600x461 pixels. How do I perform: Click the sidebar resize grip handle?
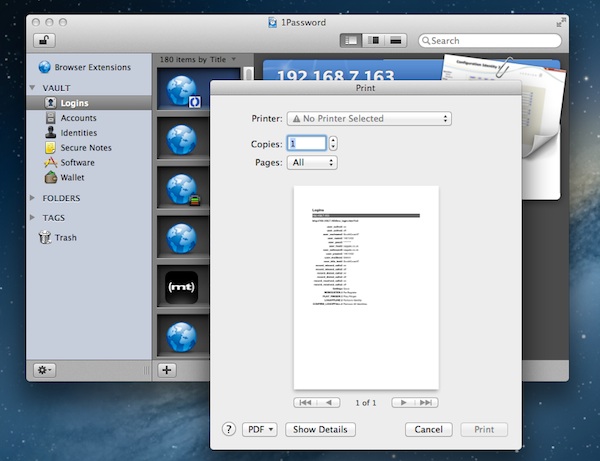pyautogui.click(x=146, y=370)
